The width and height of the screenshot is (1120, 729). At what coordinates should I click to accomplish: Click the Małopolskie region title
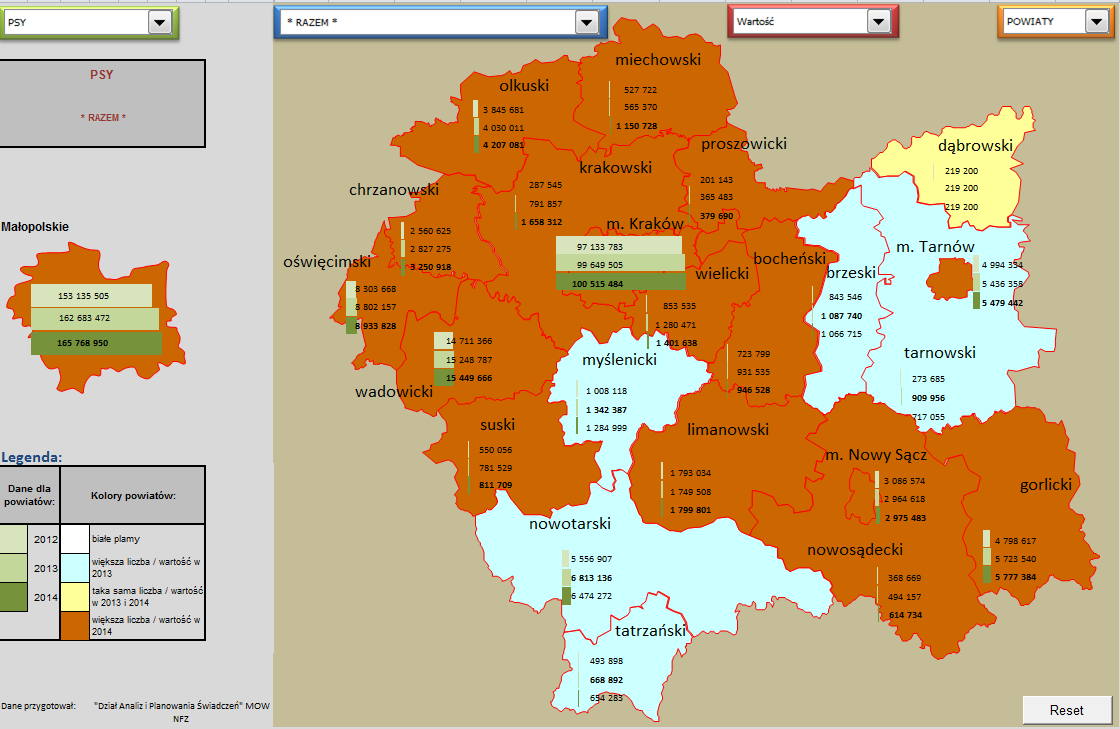pos(35,227)
